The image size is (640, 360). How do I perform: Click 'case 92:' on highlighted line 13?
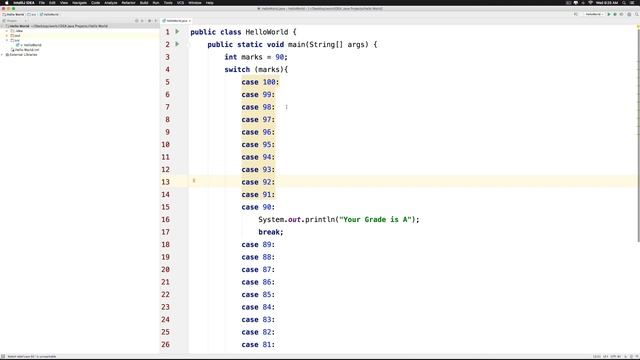[258, 182]
